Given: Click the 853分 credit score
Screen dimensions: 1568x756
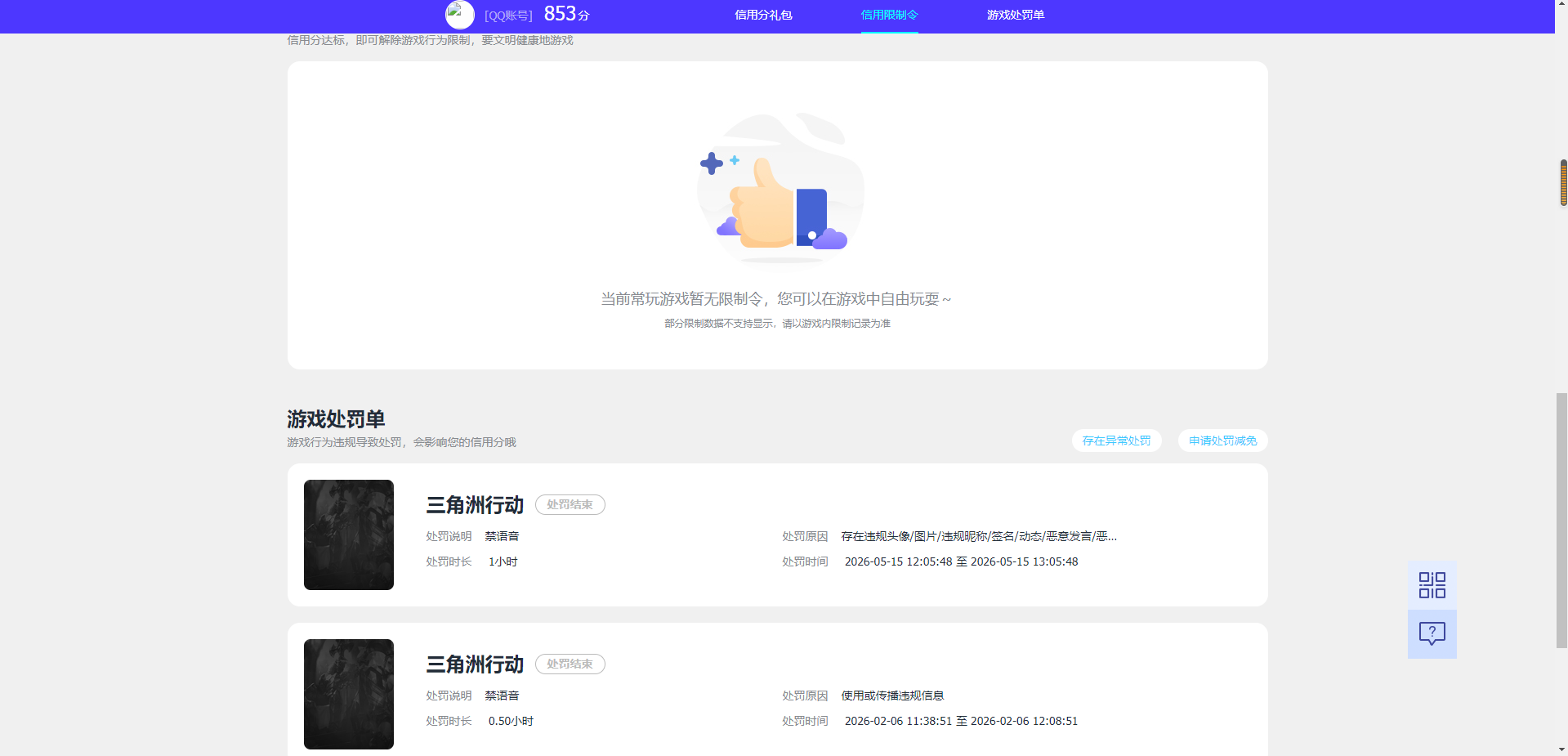Looking at the screenshot, I should 566,14.
